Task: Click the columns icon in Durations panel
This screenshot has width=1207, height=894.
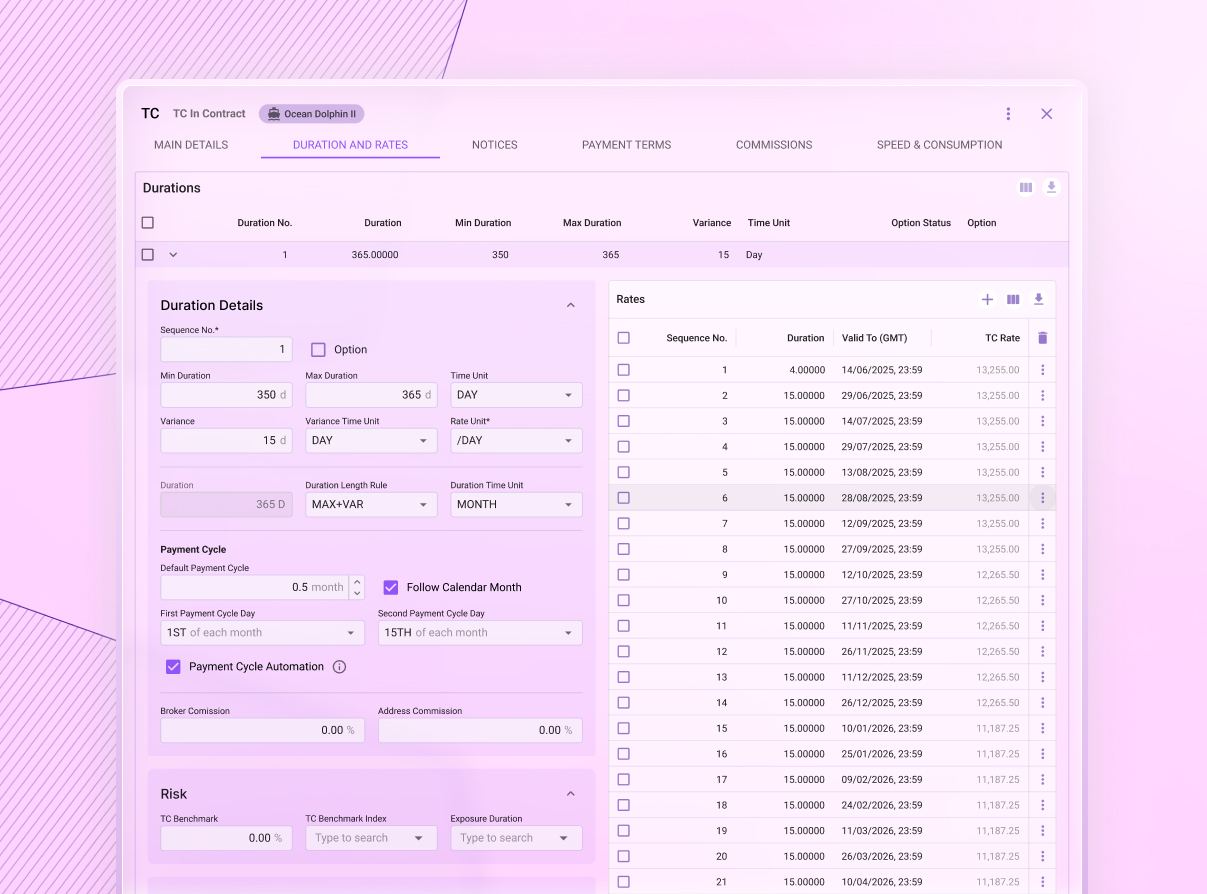Action: pos(1026,187)
